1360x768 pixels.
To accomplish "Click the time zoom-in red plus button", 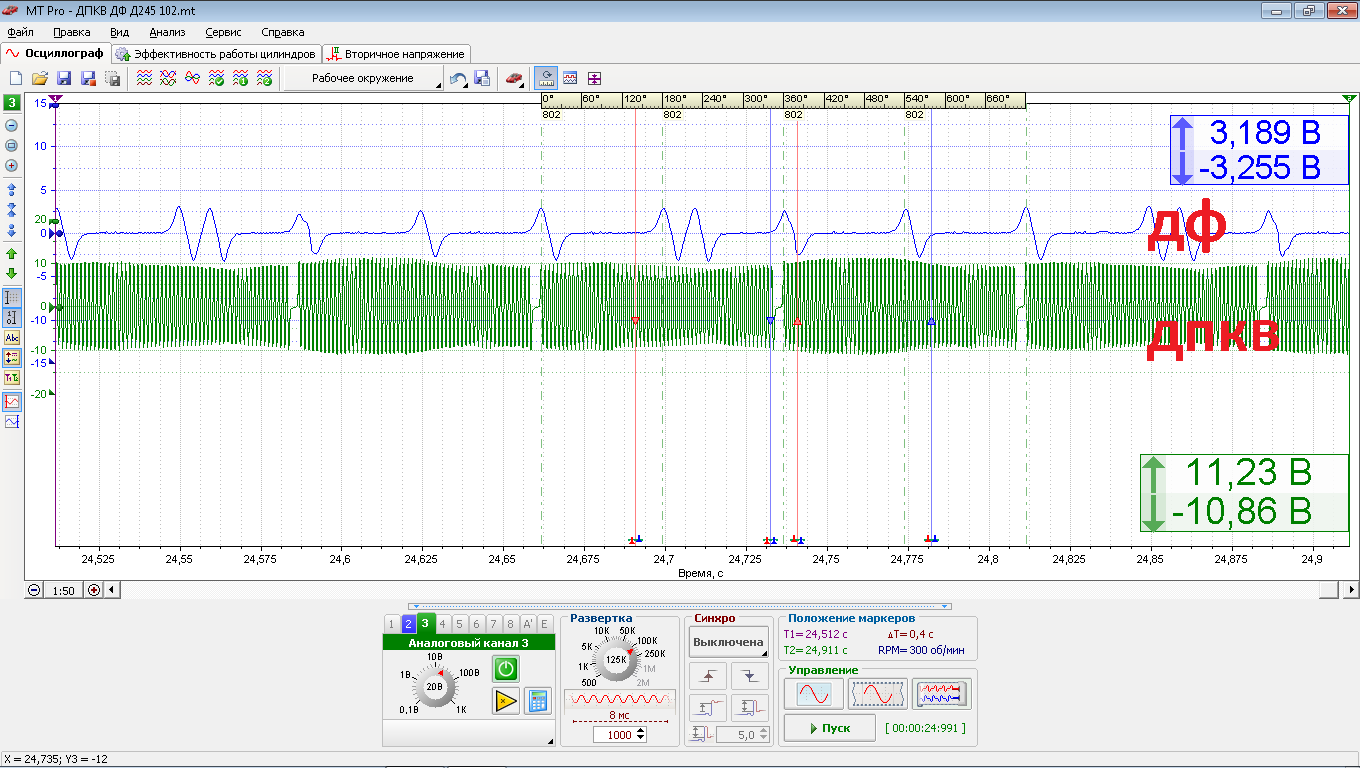I will [x=94, y=590].
